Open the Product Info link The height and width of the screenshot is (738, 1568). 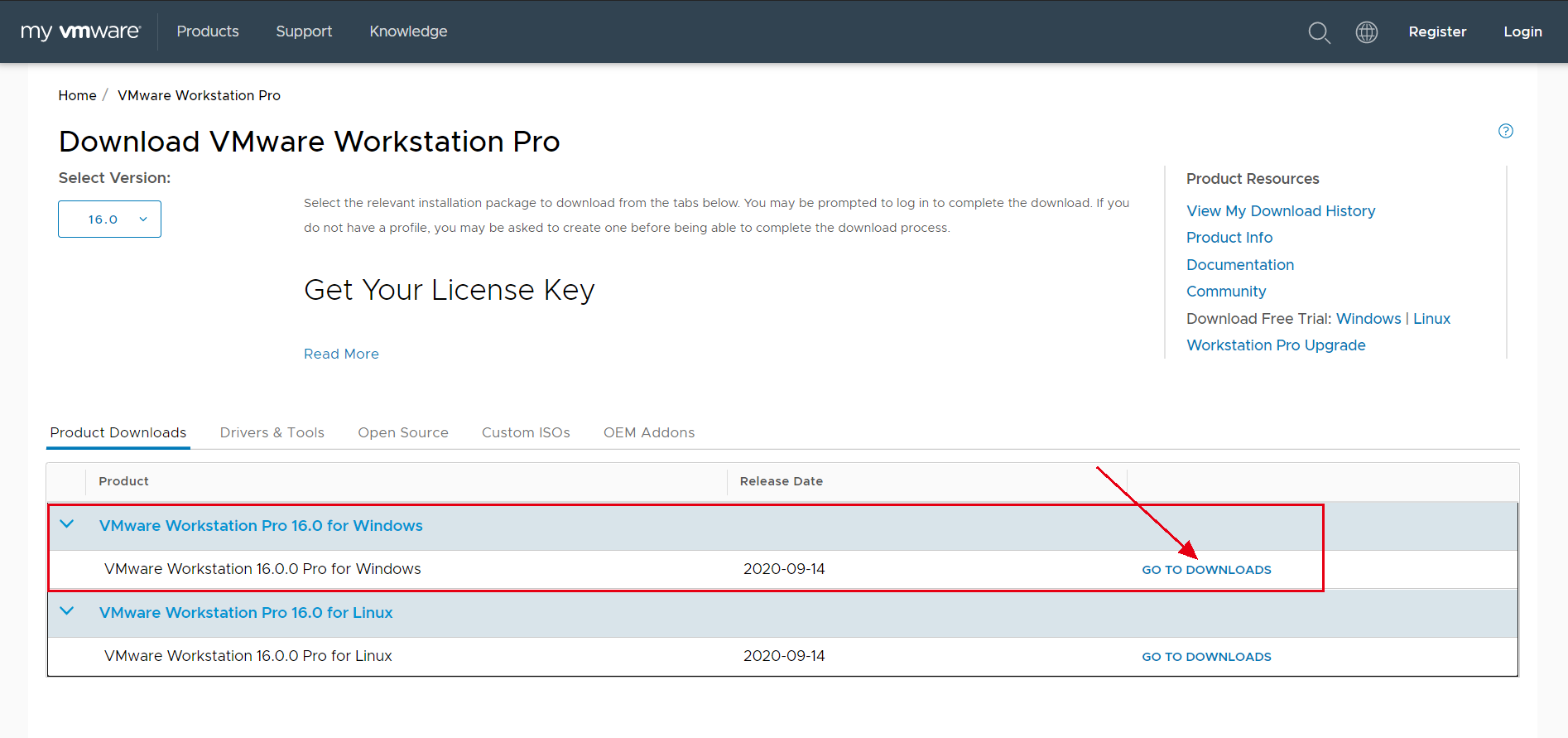point(1229,238)
